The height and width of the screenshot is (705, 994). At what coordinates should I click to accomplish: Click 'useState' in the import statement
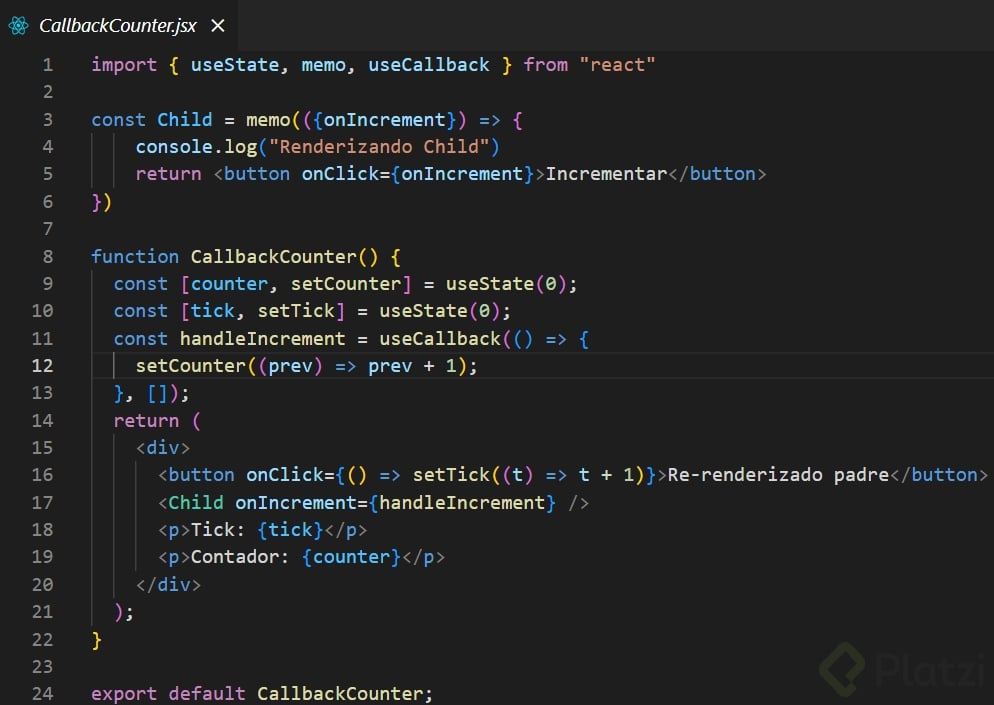[x=235, y=65]
